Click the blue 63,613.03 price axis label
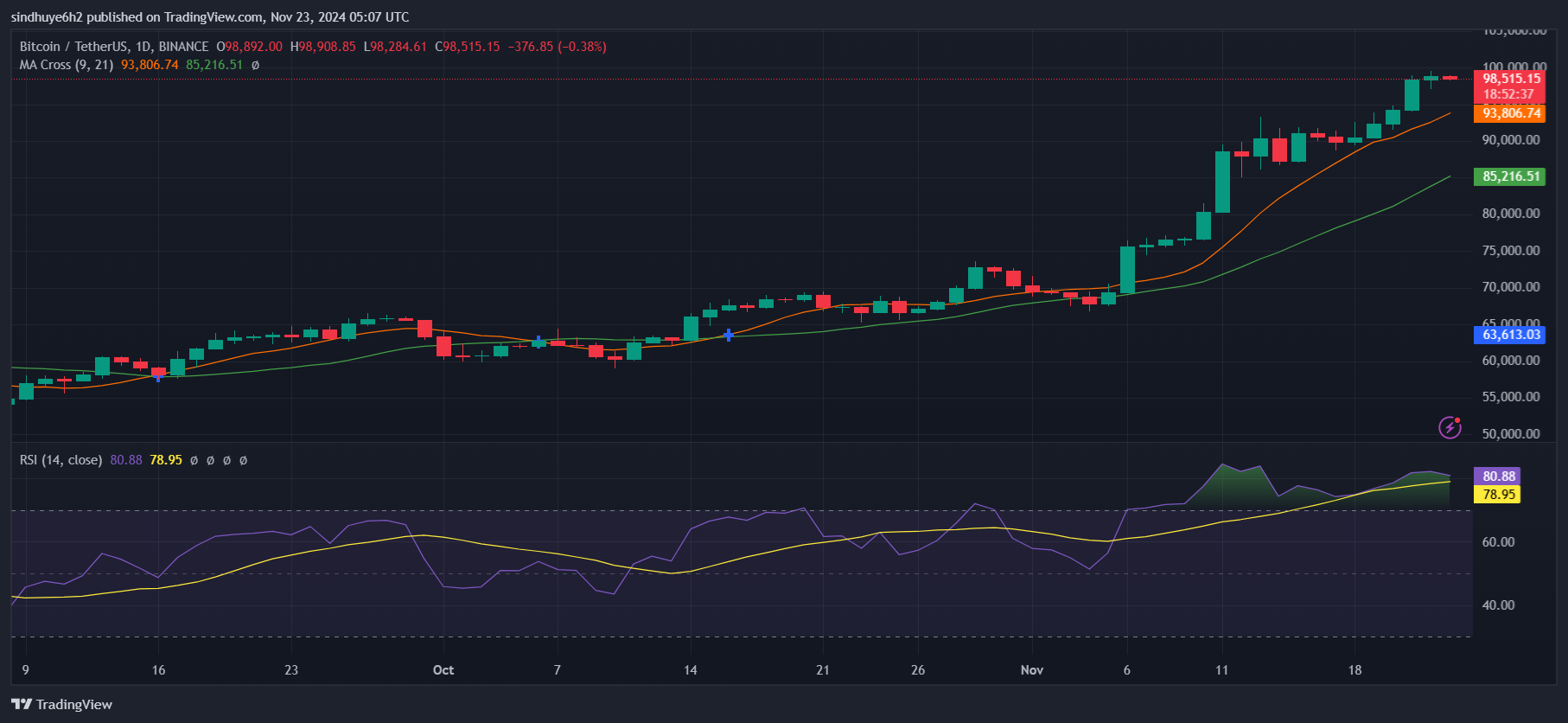Viewport: 1568px width, 723px height. point(1511,335)
